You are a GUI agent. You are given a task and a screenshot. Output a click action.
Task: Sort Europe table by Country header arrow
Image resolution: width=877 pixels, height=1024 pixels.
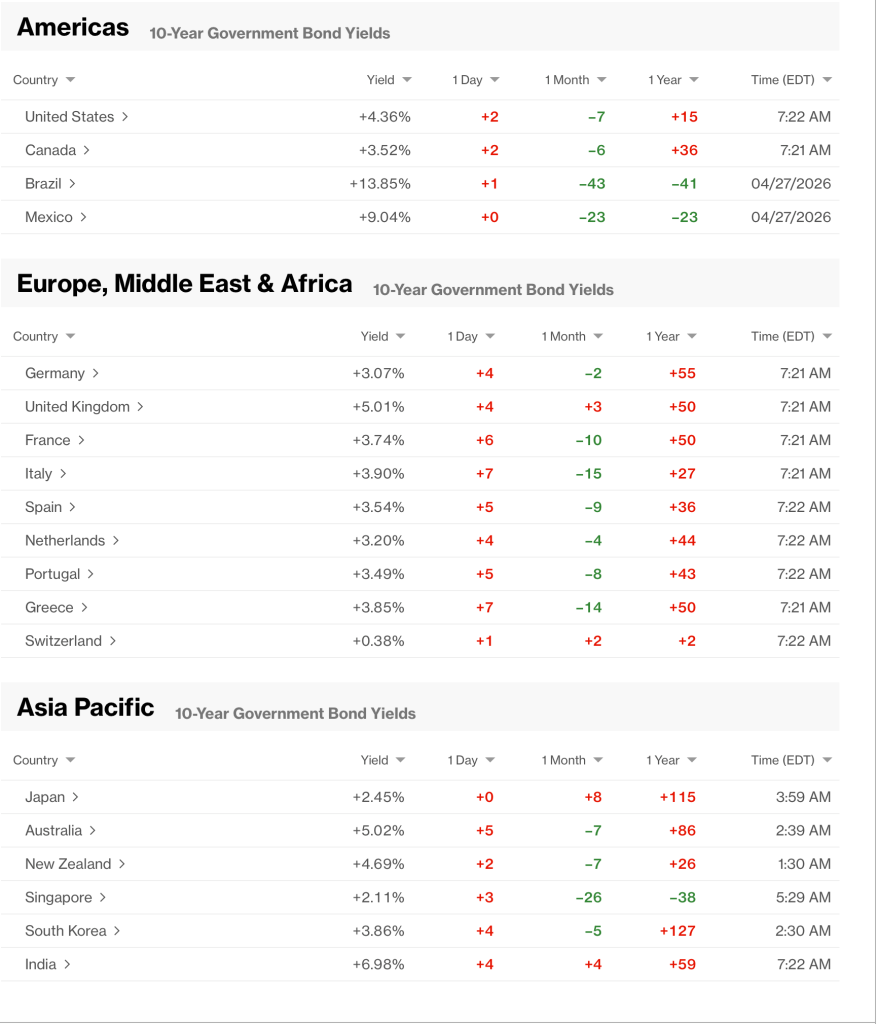70,337
